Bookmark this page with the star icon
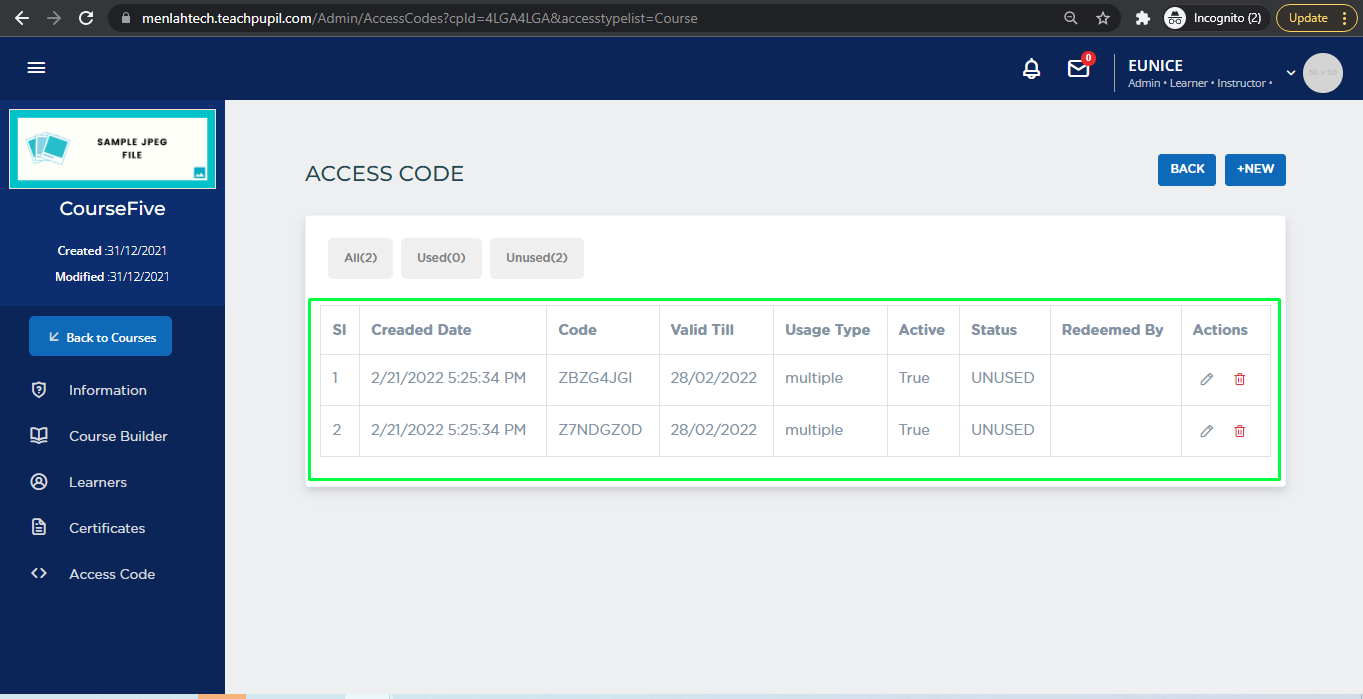This screenshot has width=1363, height=699. (x=1103, y=18)
